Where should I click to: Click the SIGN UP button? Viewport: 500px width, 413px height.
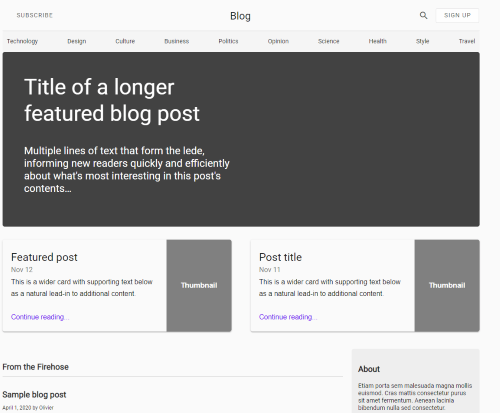[457, 15]
